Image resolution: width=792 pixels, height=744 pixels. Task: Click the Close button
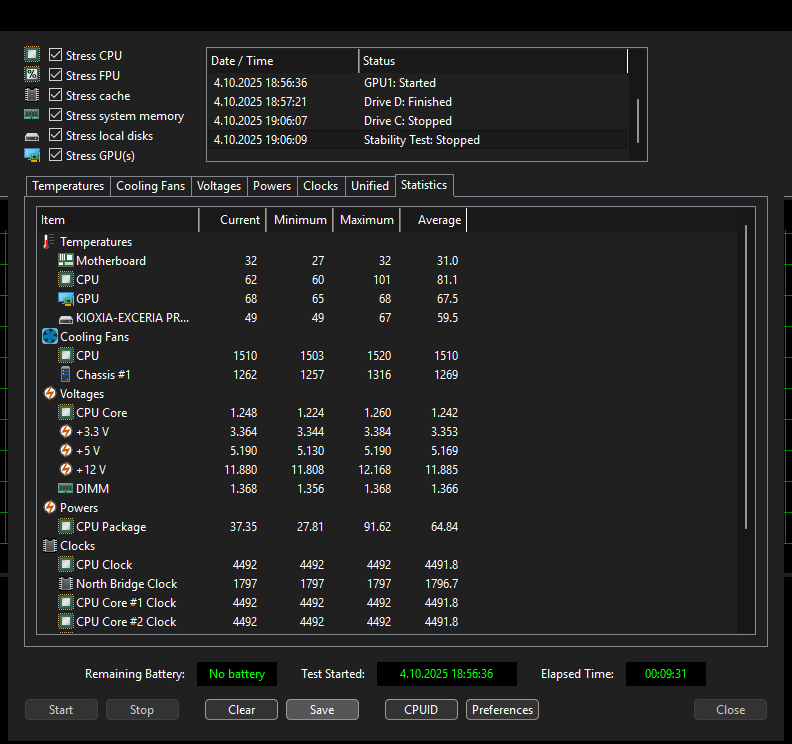click(x=730, y=710)
